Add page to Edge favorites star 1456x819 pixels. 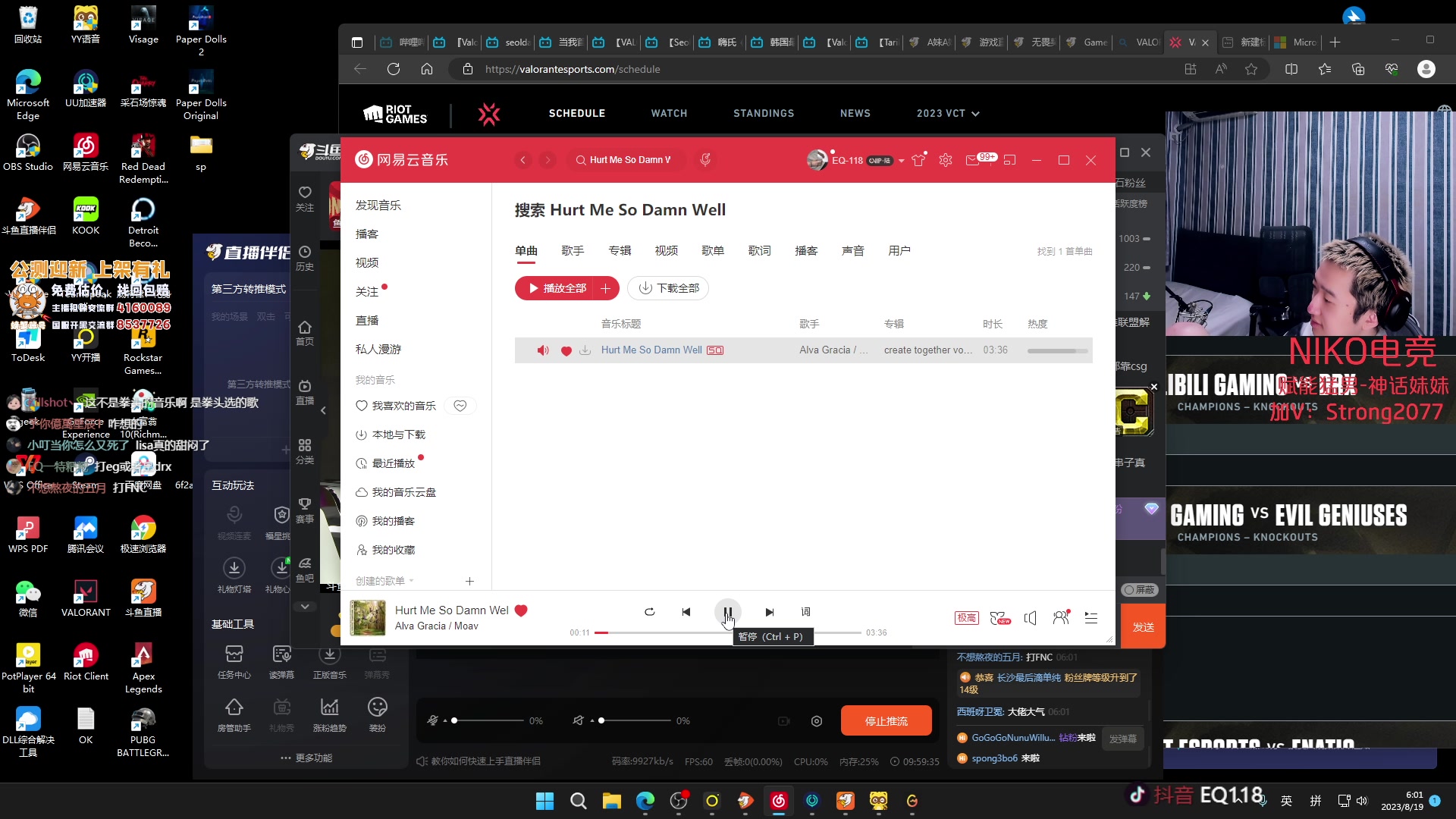[1251, 69]
